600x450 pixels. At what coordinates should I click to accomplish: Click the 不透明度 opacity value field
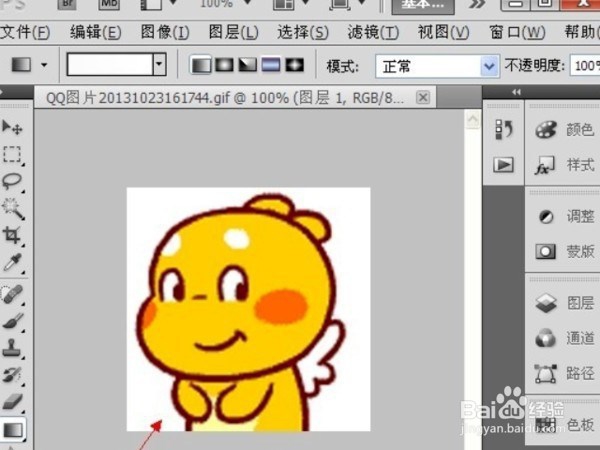[585, 66]
